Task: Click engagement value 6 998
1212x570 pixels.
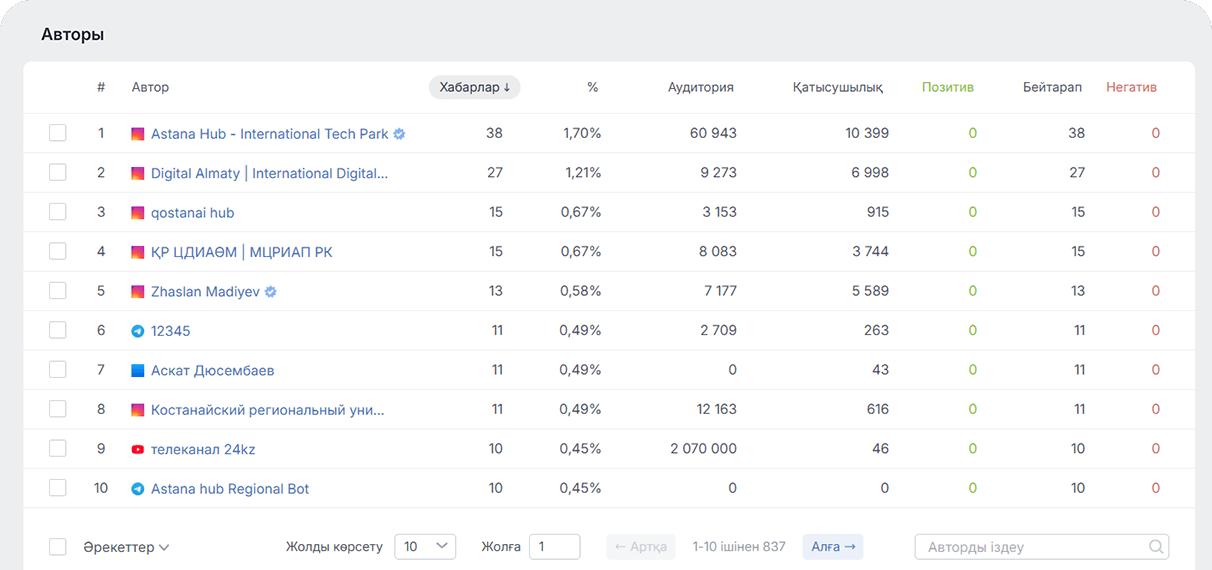Action: [870, 172]
